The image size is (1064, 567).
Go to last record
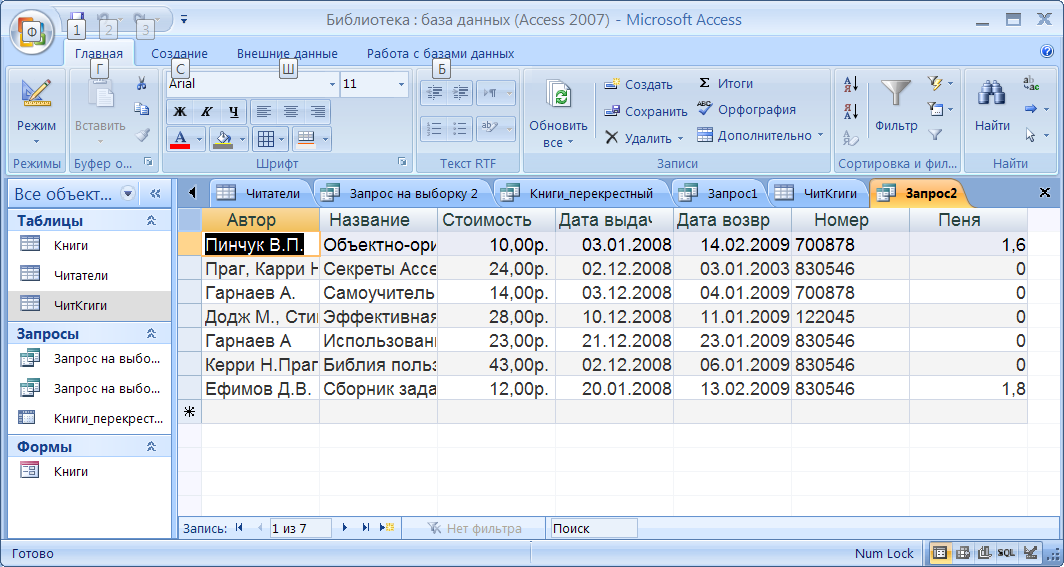click(x=366, y=528)
